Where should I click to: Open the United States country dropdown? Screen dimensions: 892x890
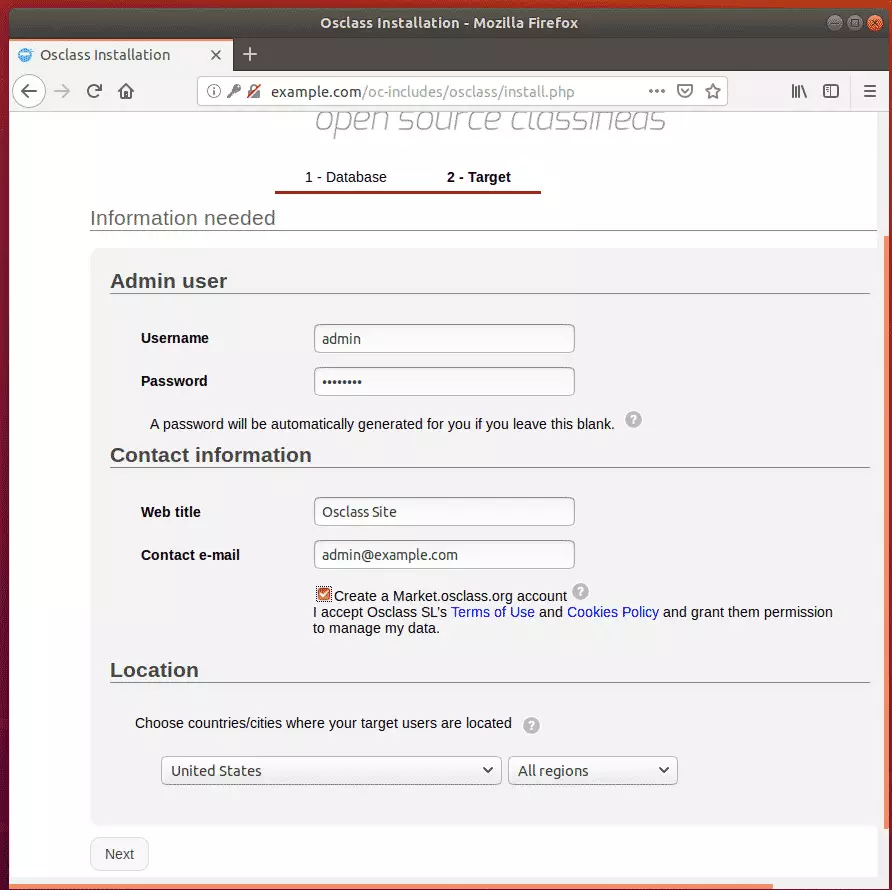331,770
